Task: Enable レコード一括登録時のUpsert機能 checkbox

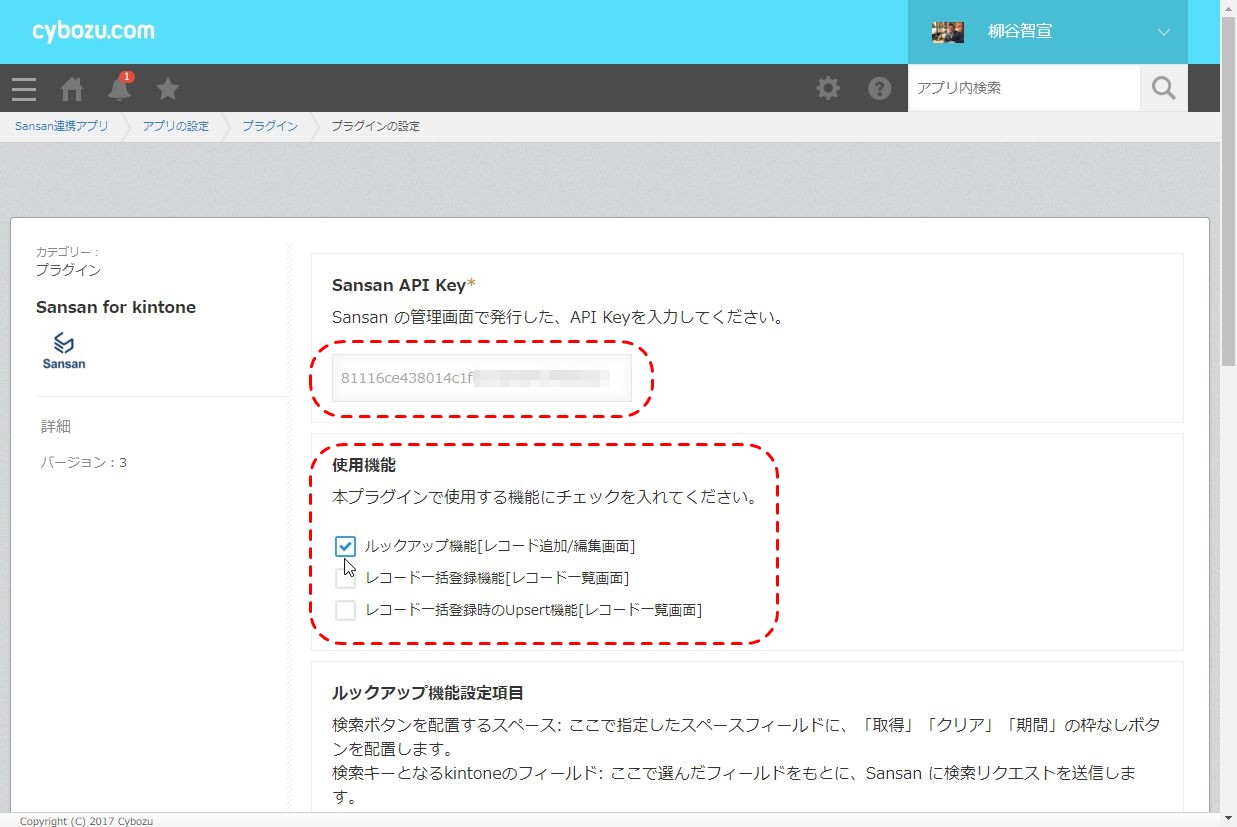Action: 345,610
